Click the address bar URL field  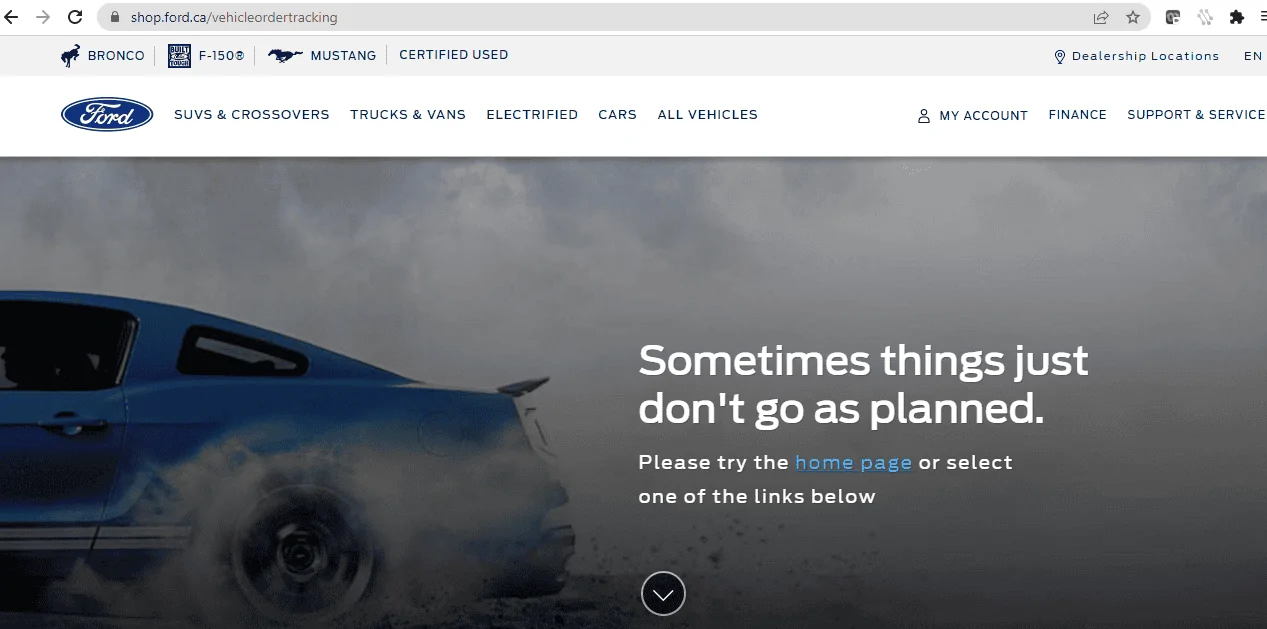600,17
